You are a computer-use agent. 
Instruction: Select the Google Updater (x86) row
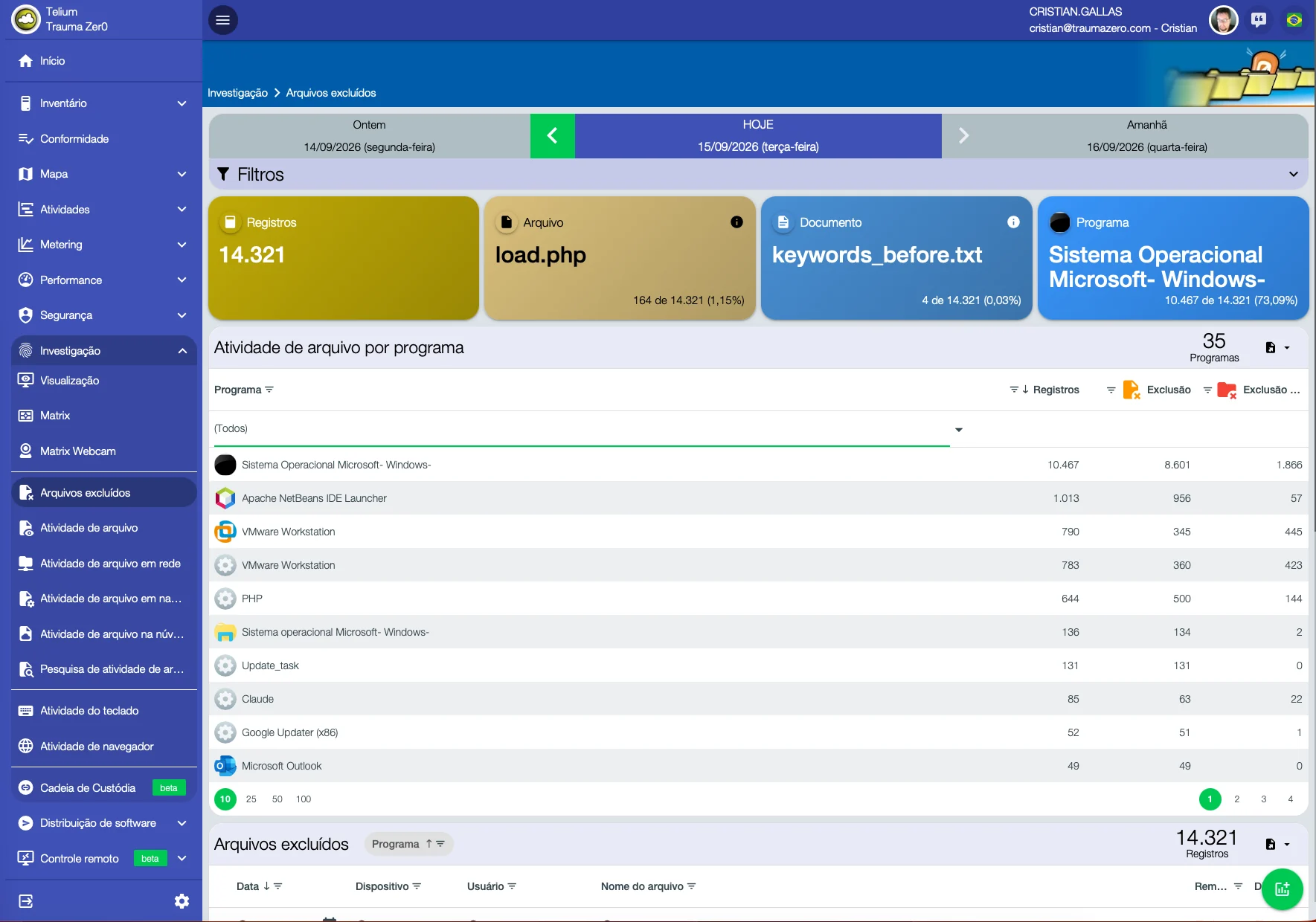click(758, 732)
